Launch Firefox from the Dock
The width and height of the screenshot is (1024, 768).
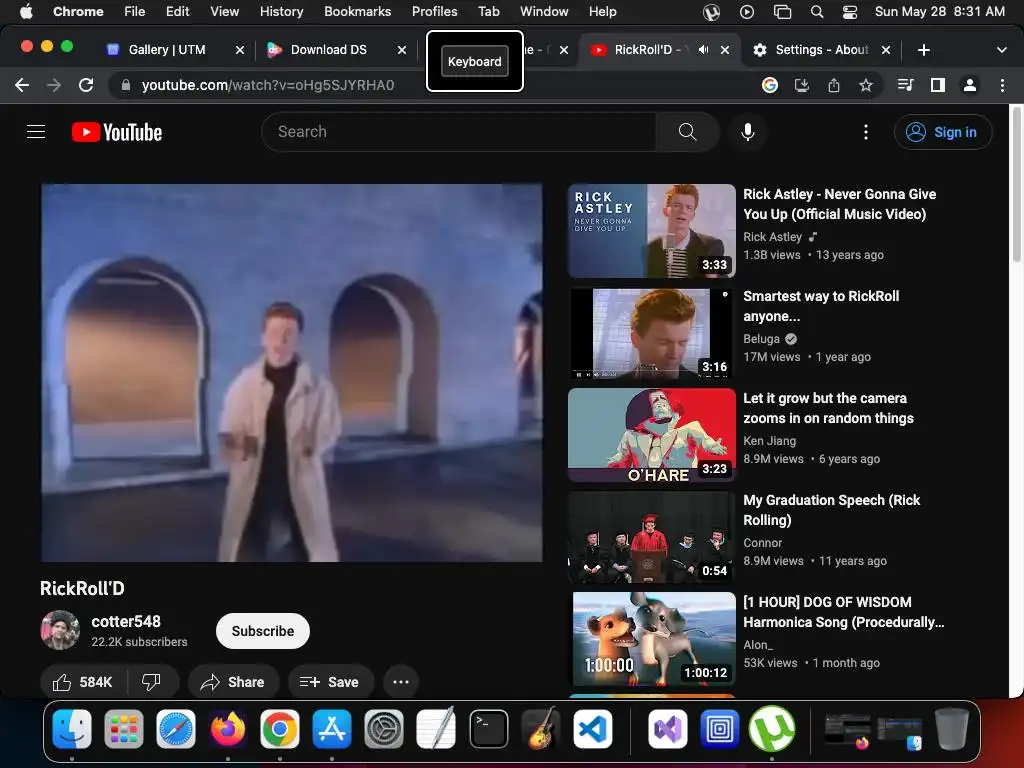point(227,729)
